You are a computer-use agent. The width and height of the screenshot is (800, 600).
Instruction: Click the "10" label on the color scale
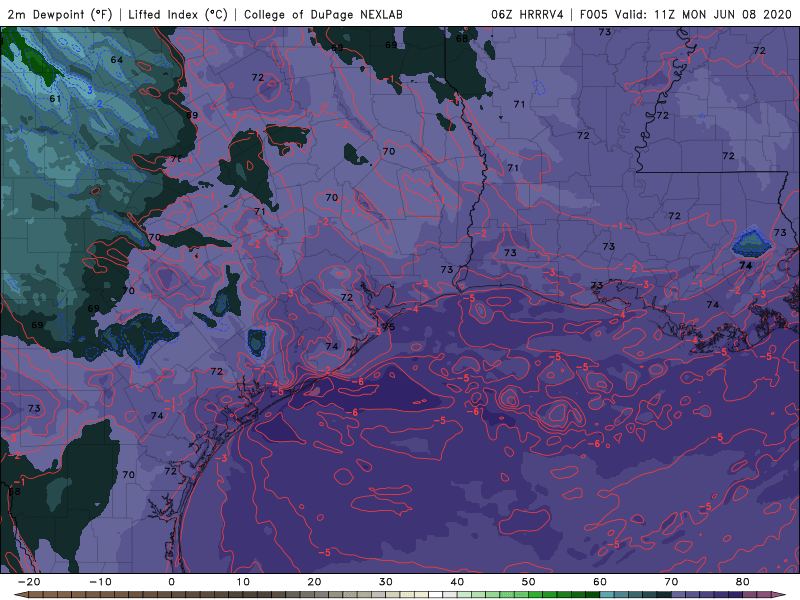[x=243, y=582]
